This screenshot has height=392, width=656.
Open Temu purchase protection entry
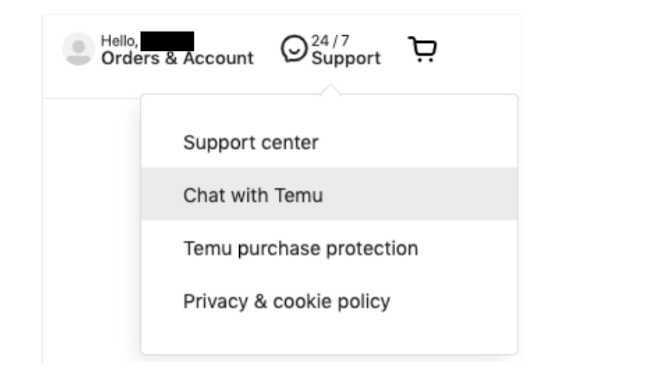pyautogui.click(x=330, y=248)
